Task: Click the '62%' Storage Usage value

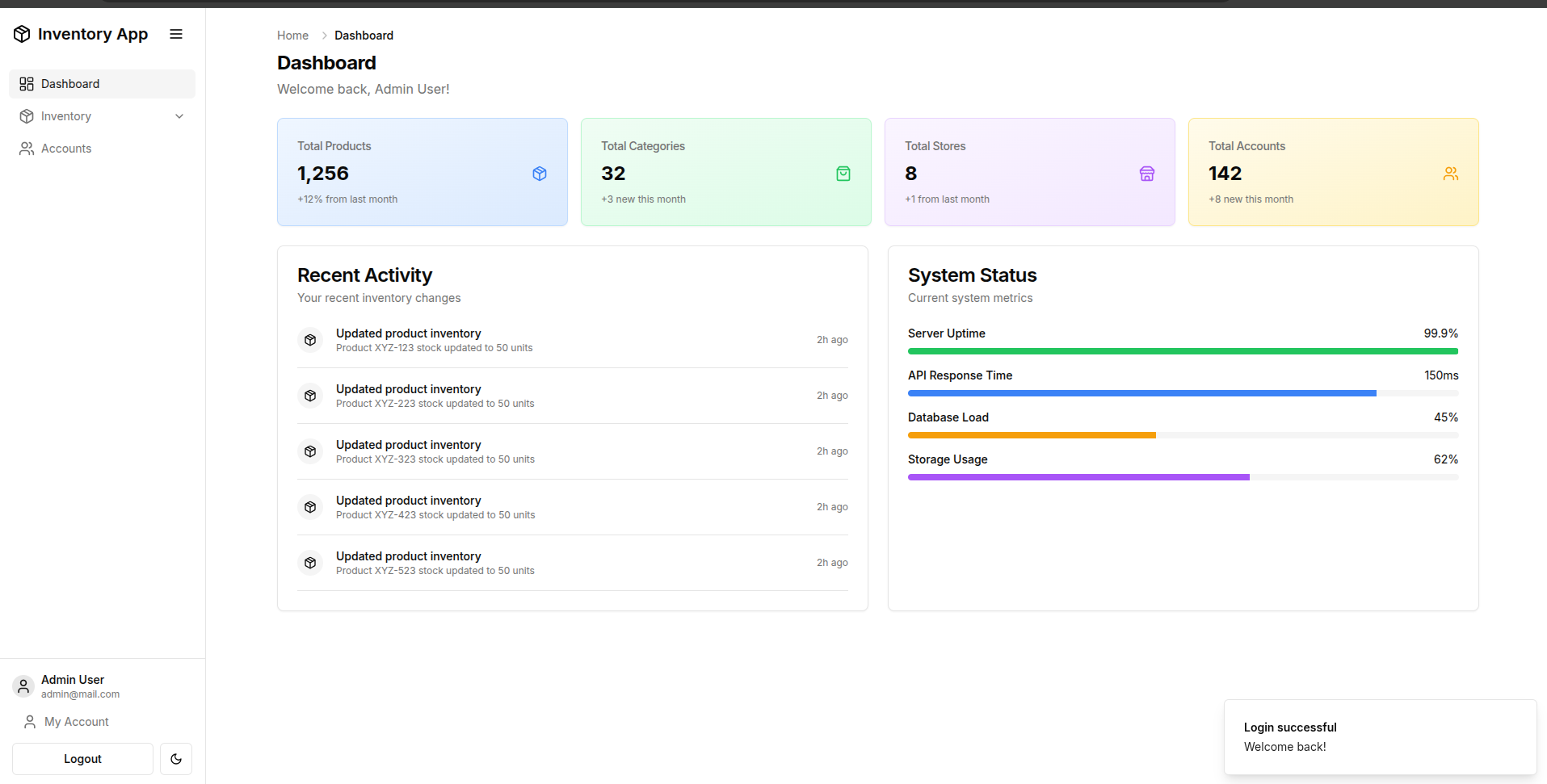Action: (1445, 459)
